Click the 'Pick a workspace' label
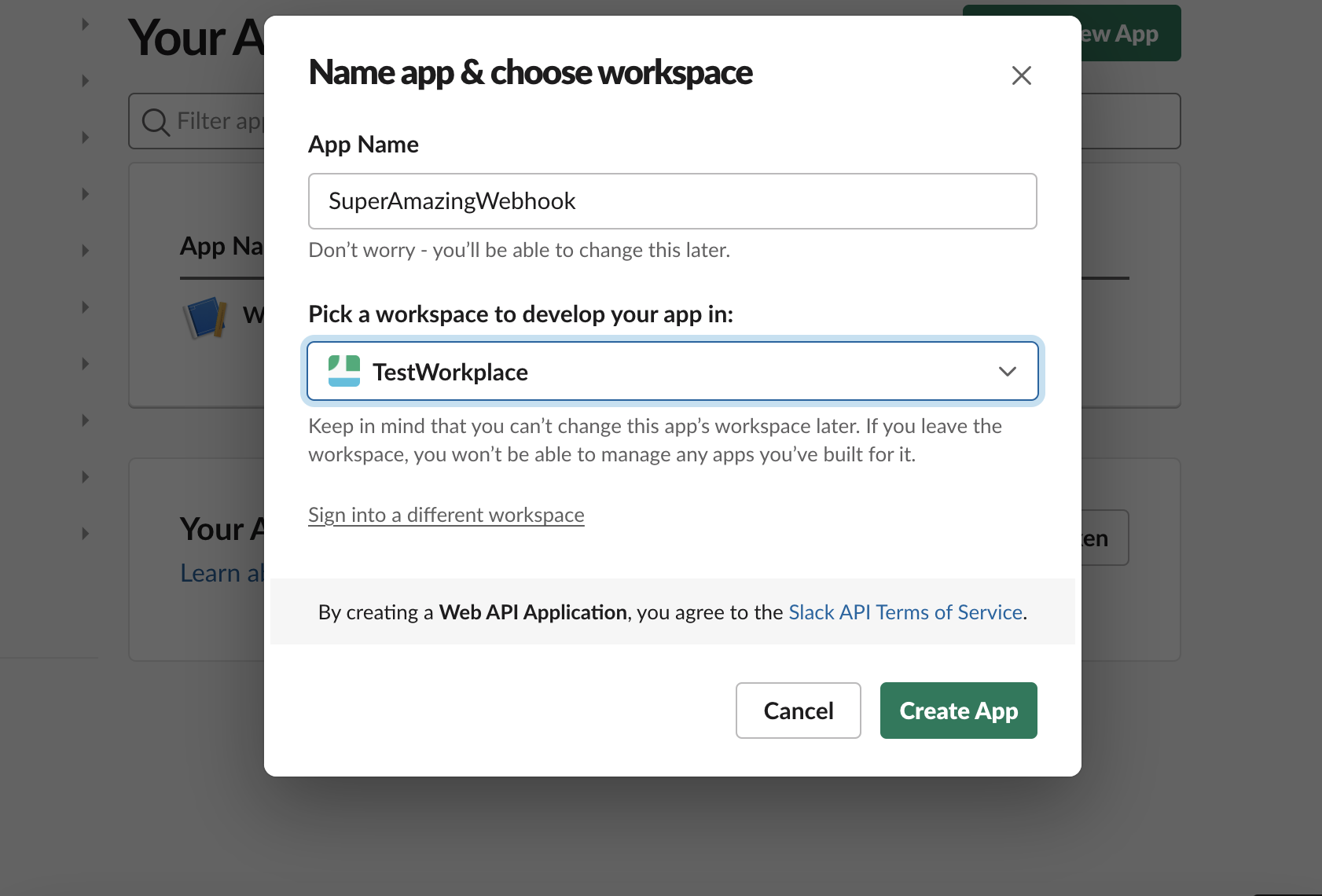 click(521, 314)
